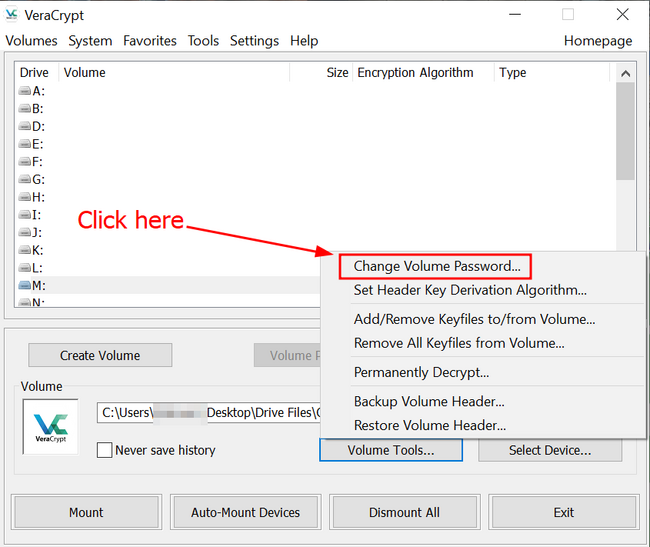Click Auto-Mount Devices button
This screenshot has width=650, height=547.
tap(245, 512)
